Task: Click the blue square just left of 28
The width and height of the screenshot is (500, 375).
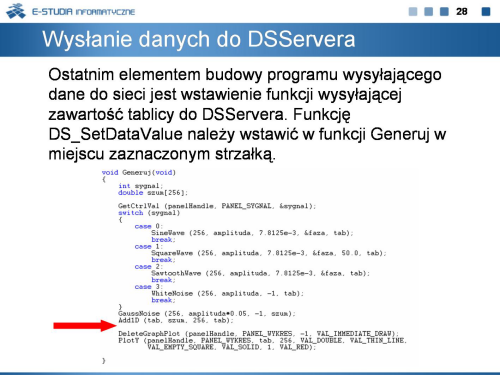Action: click(x=444, y=12)
